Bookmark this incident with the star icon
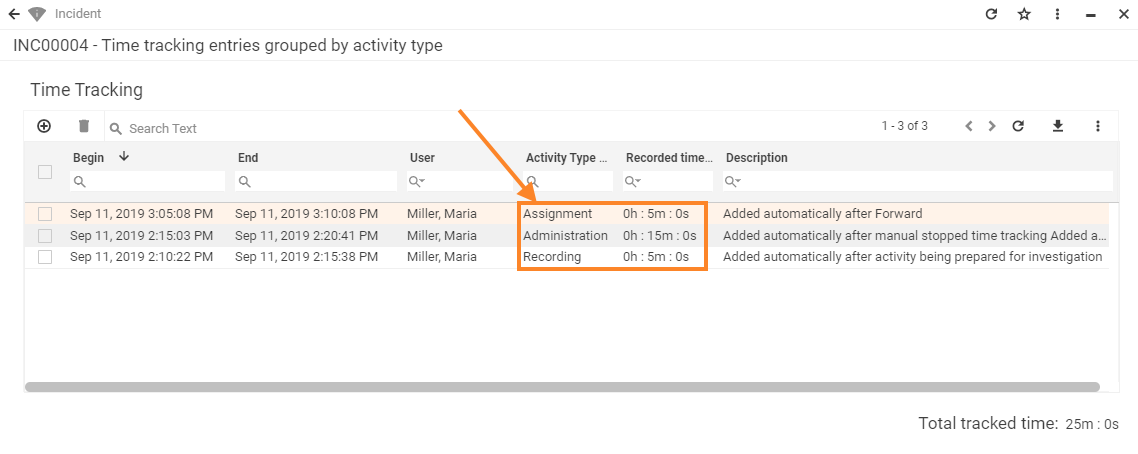1138x454 pixels. click(1024, 14)
